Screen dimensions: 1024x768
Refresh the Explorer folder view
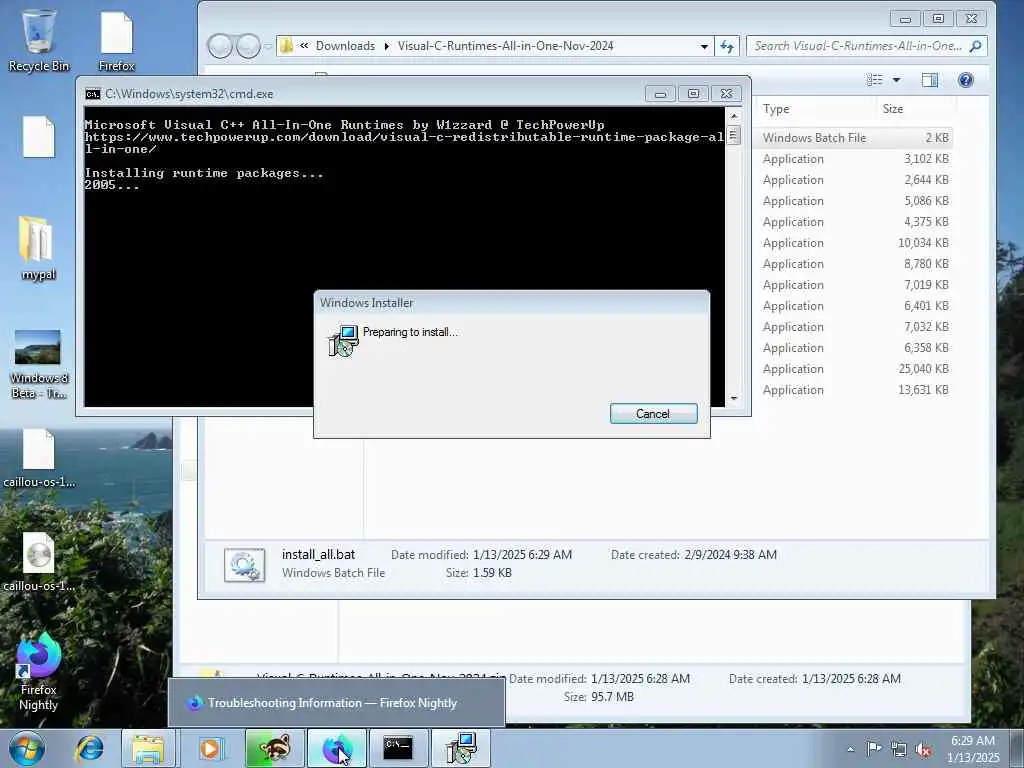(x=727, y=46)
